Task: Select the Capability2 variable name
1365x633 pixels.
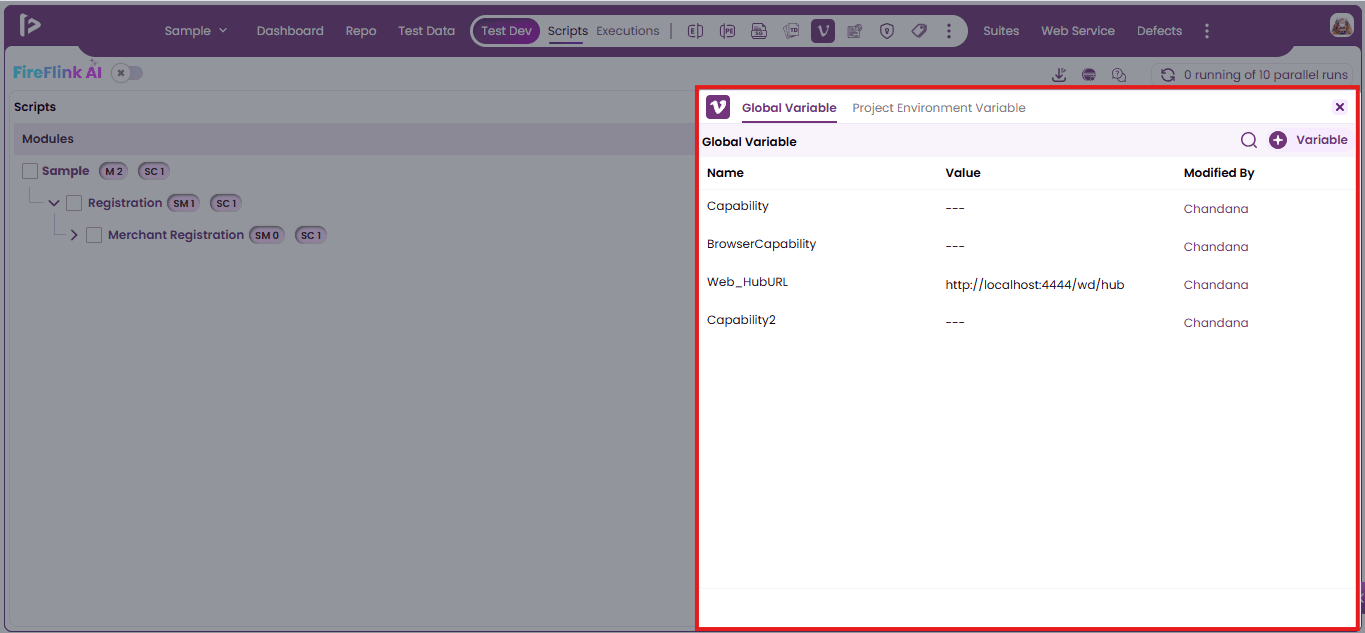Action: click(x=742, y=320)
